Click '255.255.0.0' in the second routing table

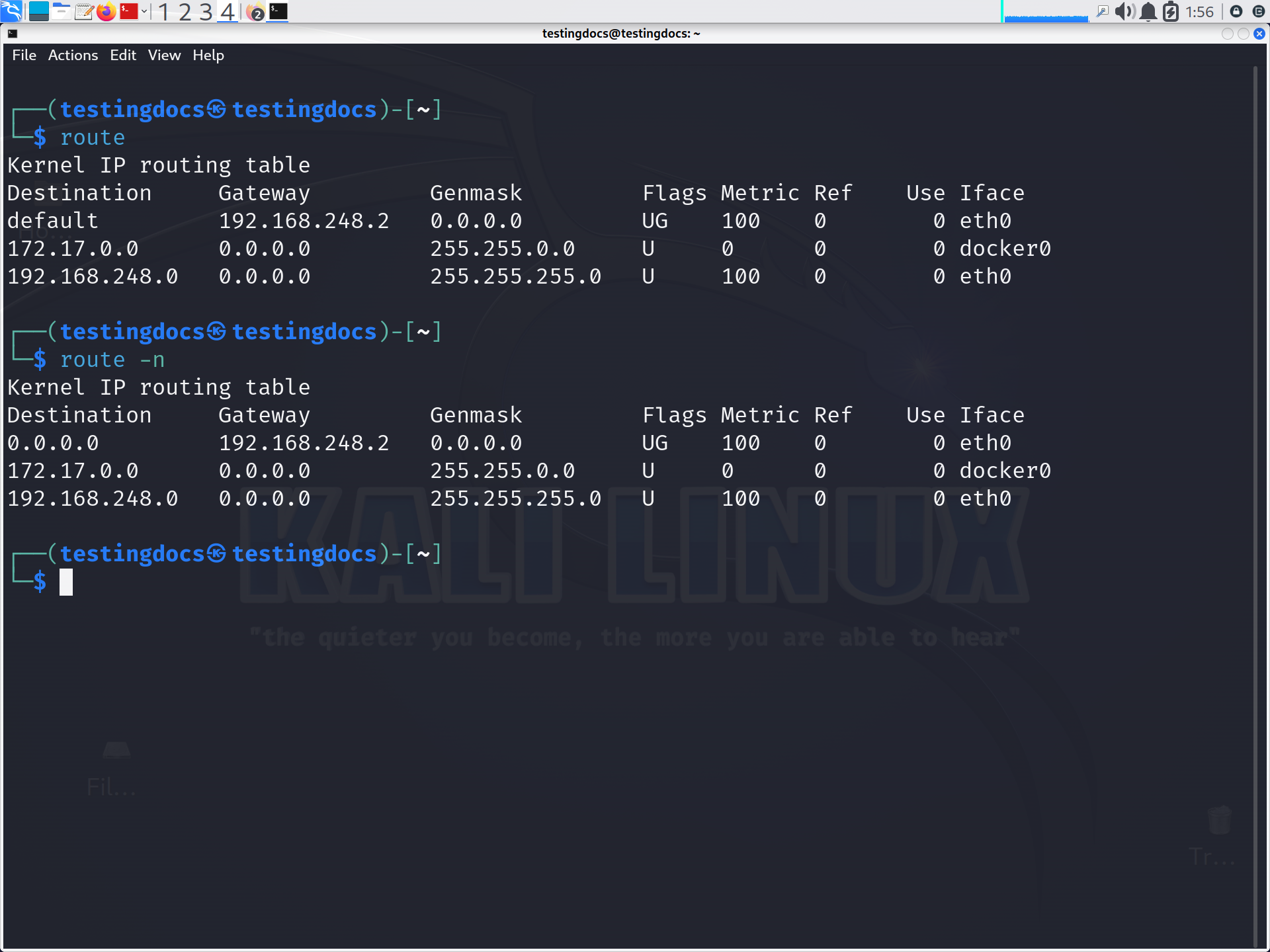click(503, 471)
